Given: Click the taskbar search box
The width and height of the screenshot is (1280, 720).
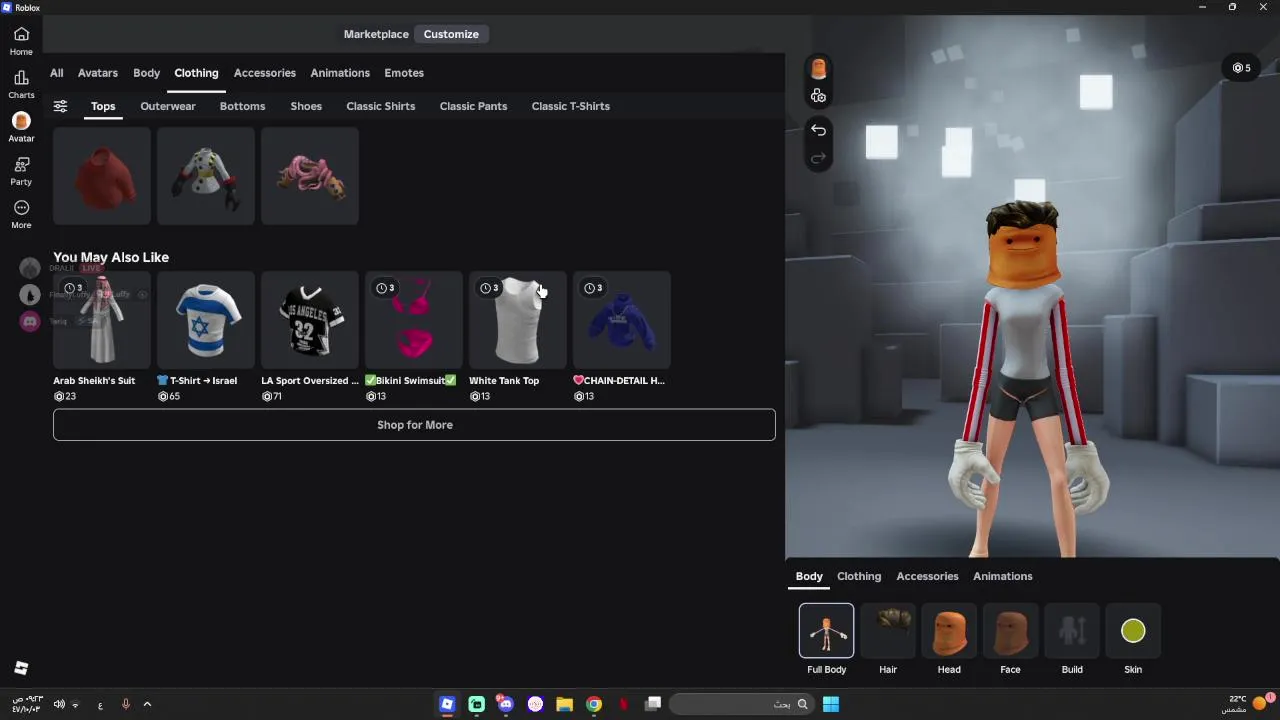Looking at the screenshot, I should [740, 704].
